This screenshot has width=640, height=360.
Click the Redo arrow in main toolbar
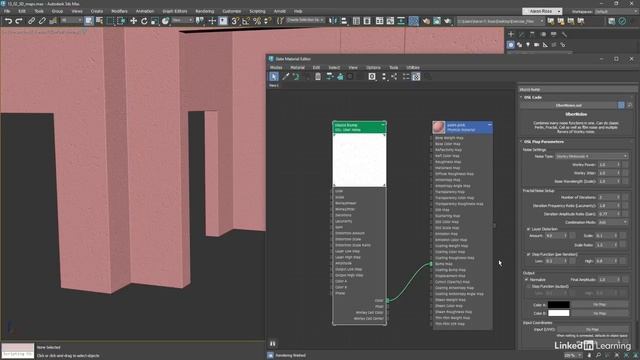(19, 21)
